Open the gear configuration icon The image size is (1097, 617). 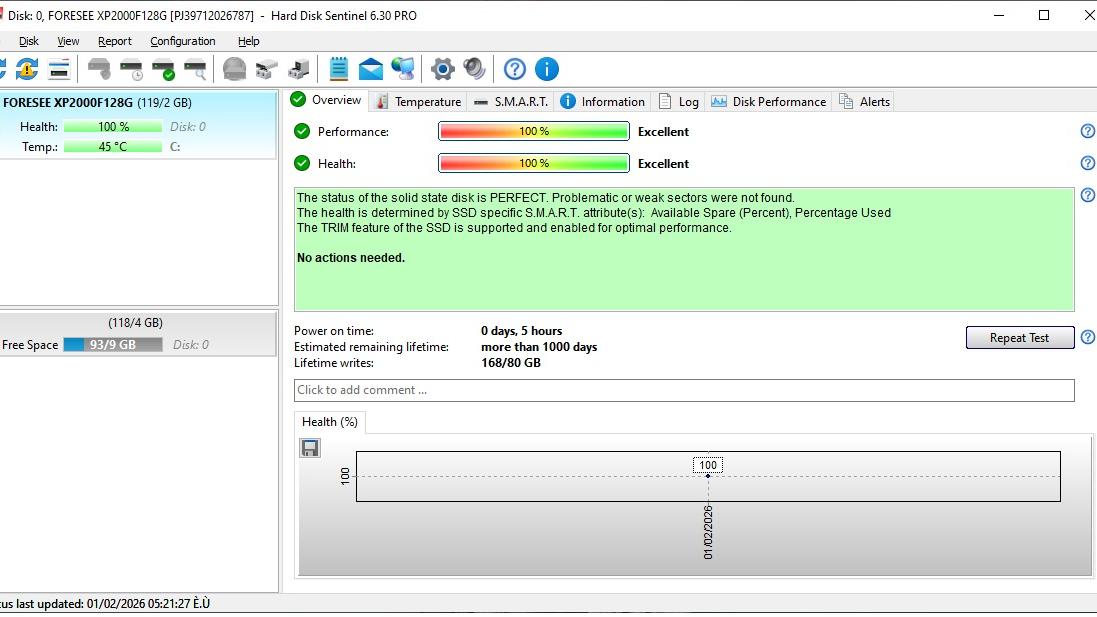(x=443, y=69)
